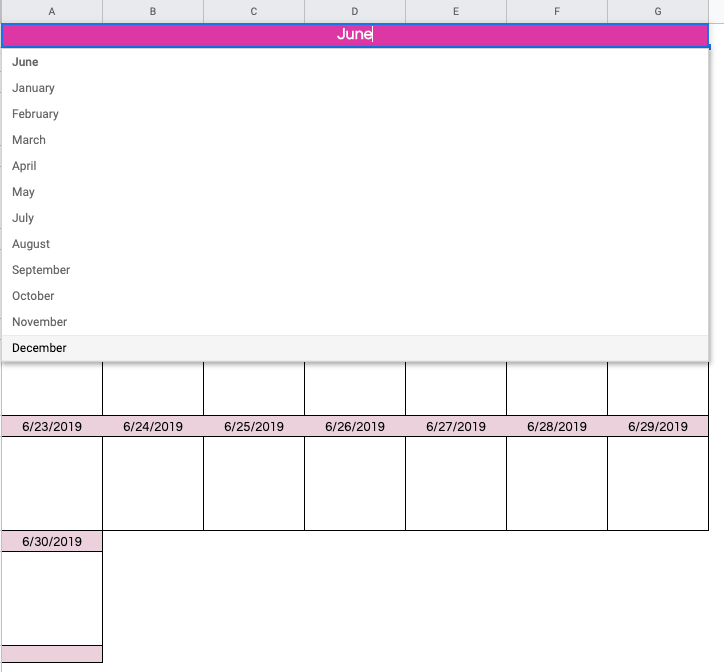Click the empty cell below 6/25/2019
Screen dimensions: 724x672
coord(254,484)
